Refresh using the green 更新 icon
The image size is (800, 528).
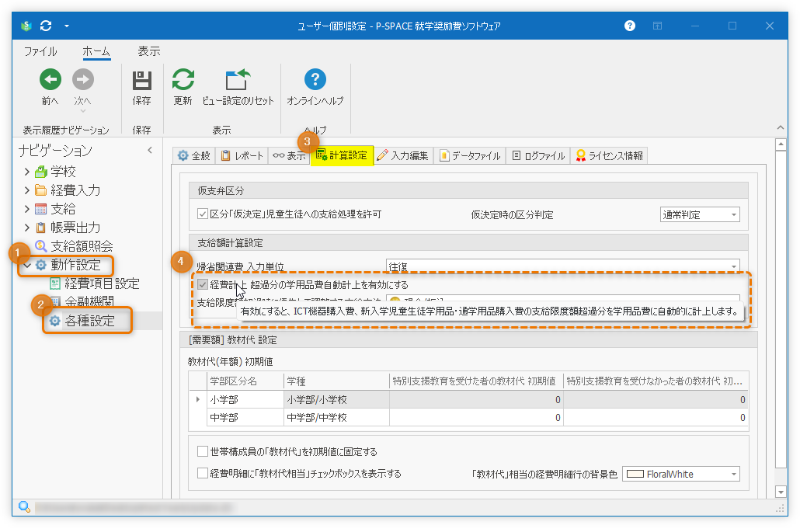[183, 80]
